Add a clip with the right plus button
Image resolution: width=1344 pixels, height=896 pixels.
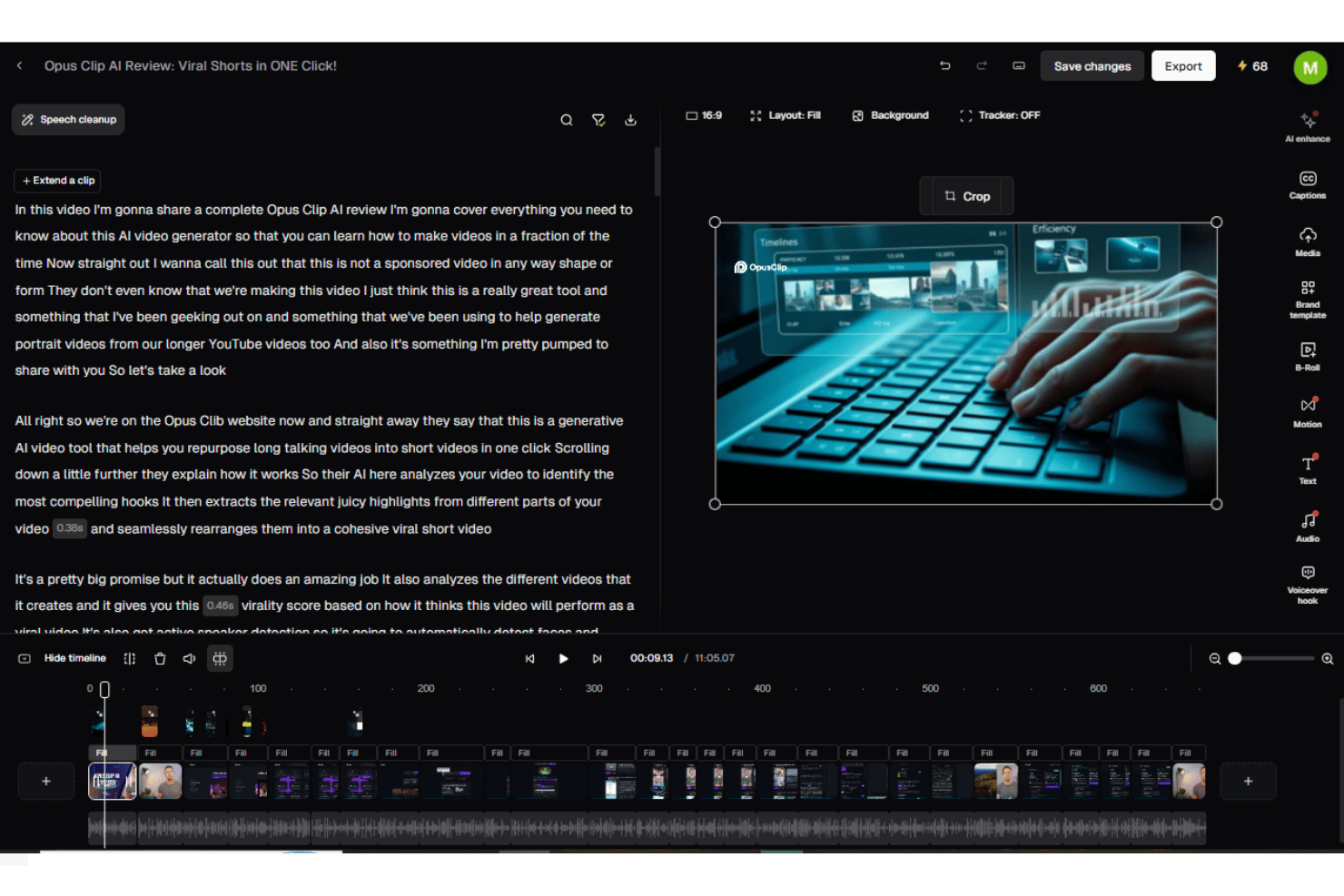[x=1248, y=782]
